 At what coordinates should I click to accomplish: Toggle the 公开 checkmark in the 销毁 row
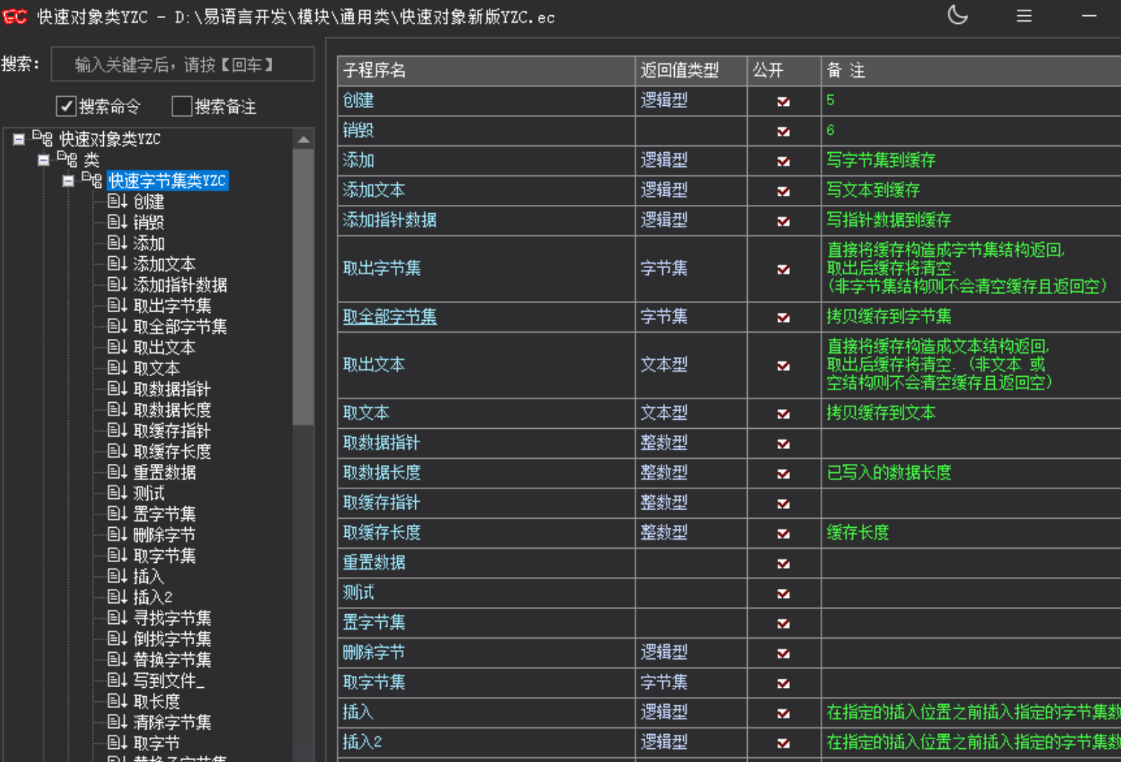[x=783, y=130]
